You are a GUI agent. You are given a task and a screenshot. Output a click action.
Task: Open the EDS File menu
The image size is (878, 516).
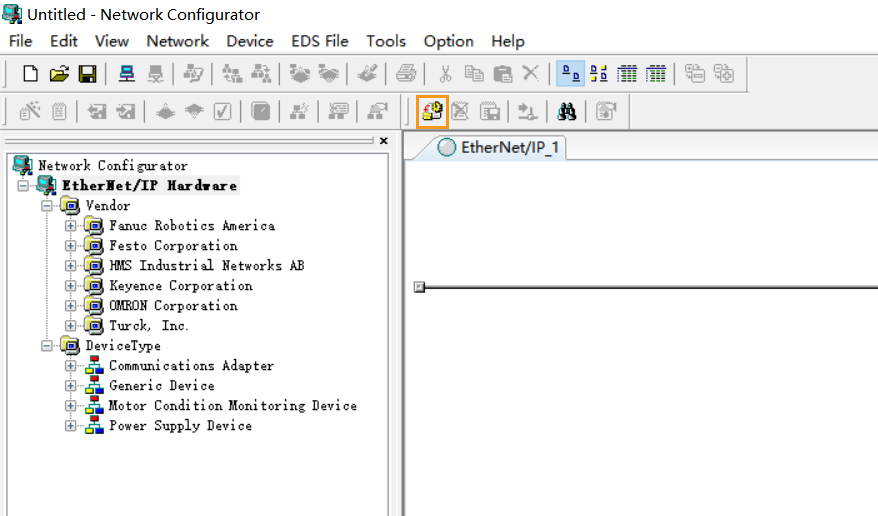click(319, 41)
